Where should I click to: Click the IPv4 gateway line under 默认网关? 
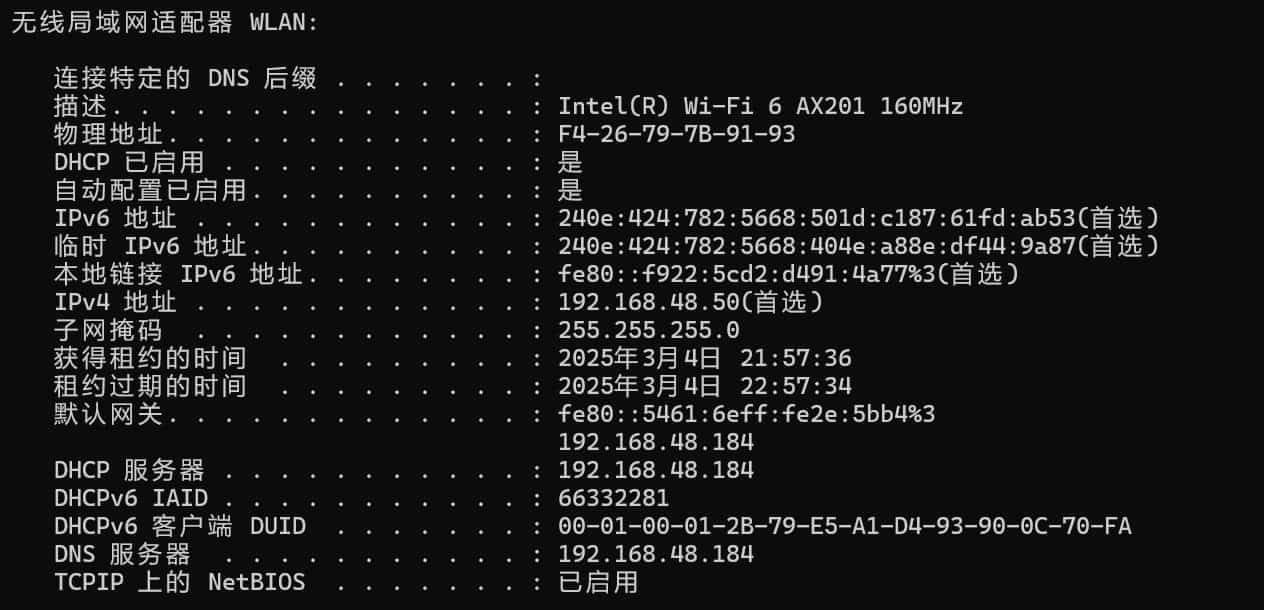656,442
